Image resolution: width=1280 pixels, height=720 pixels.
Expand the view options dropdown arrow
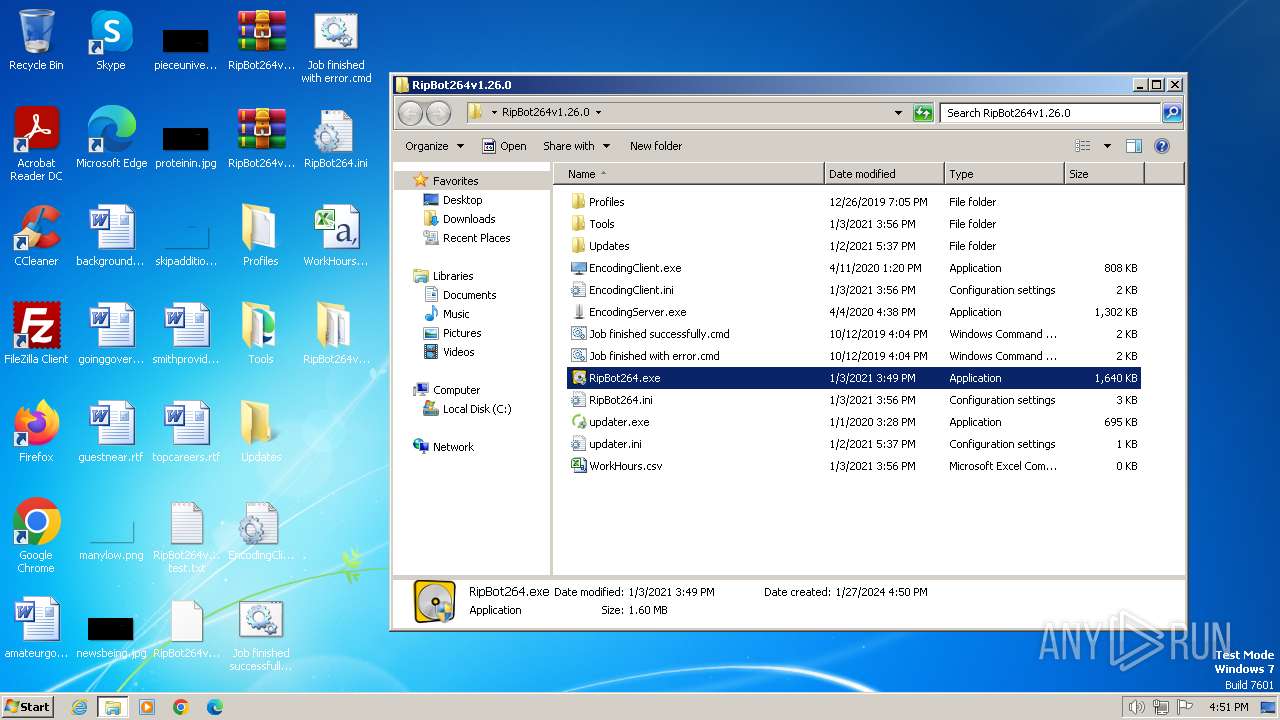point(1107,146)
